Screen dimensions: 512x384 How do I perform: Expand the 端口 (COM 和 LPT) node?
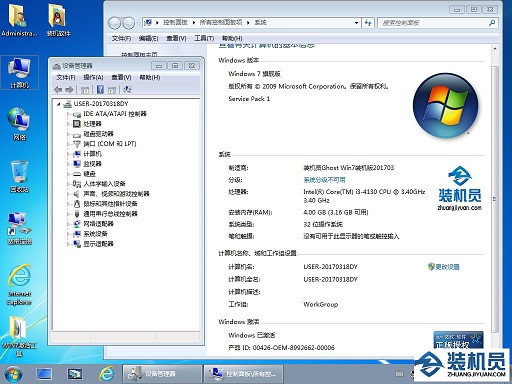tap(68, 144)
